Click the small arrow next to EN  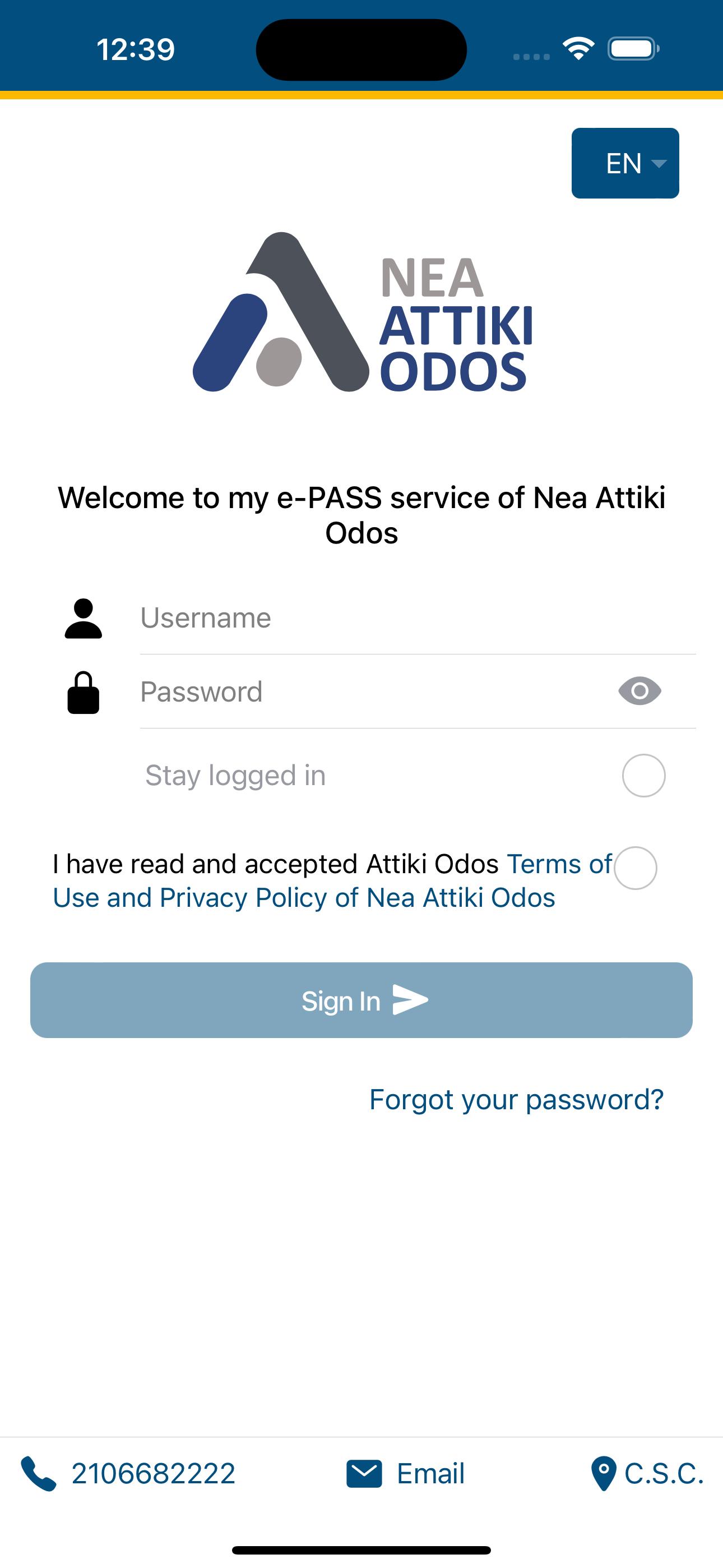[659, 163]
